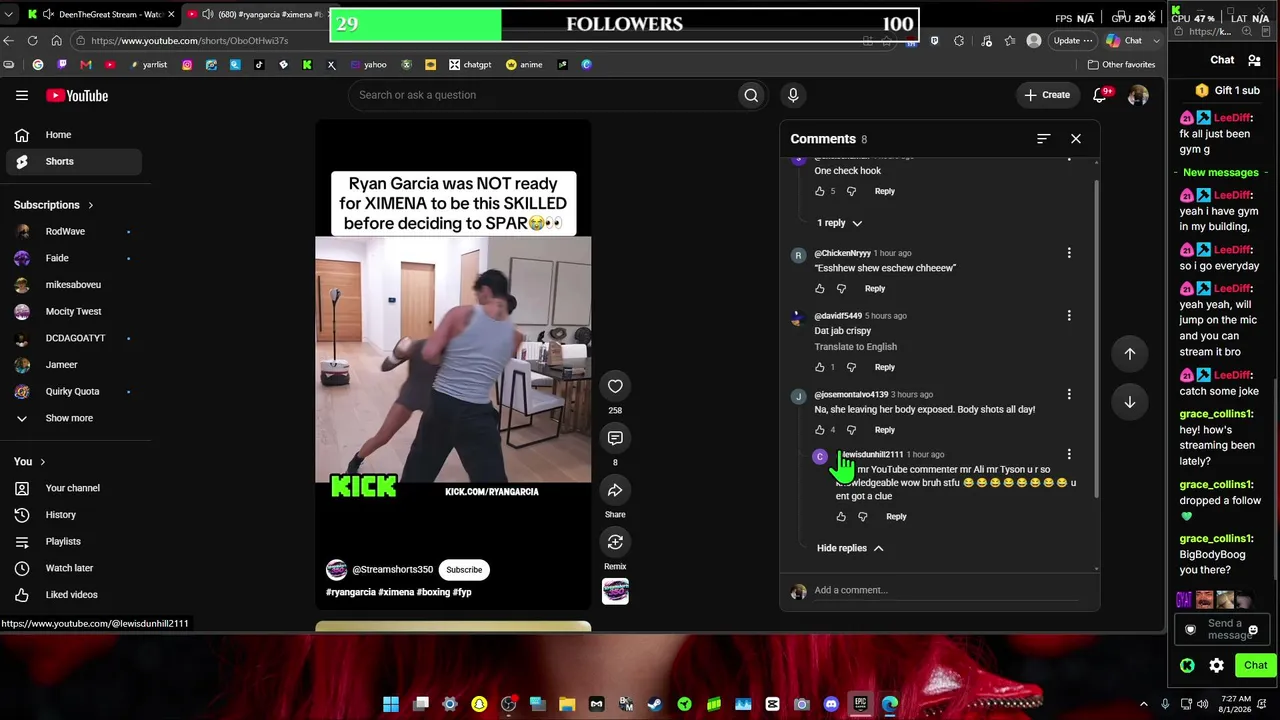Screen dimensions: 1280x720
Task: Open Shorts in the sidebar
Action: 74,162
